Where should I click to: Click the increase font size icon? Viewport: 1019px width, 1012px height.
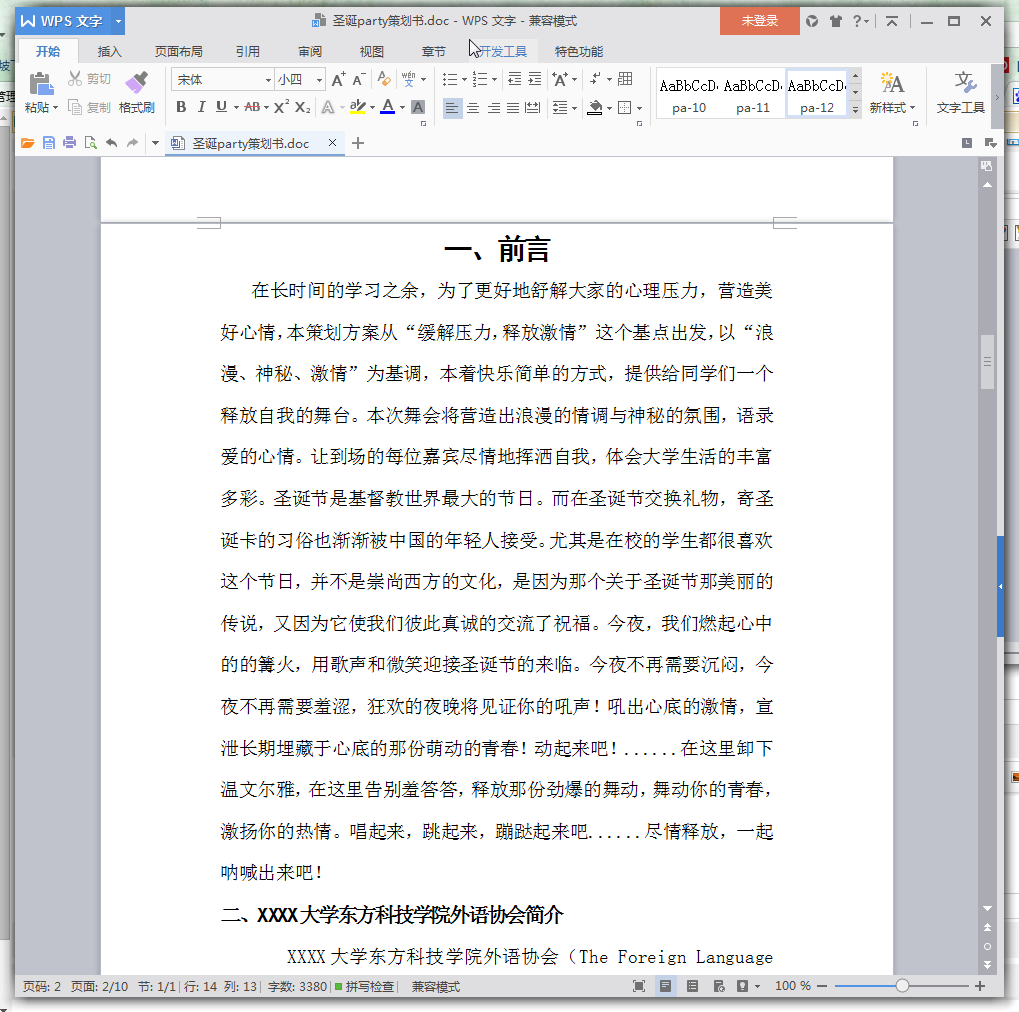coord(337,80)
